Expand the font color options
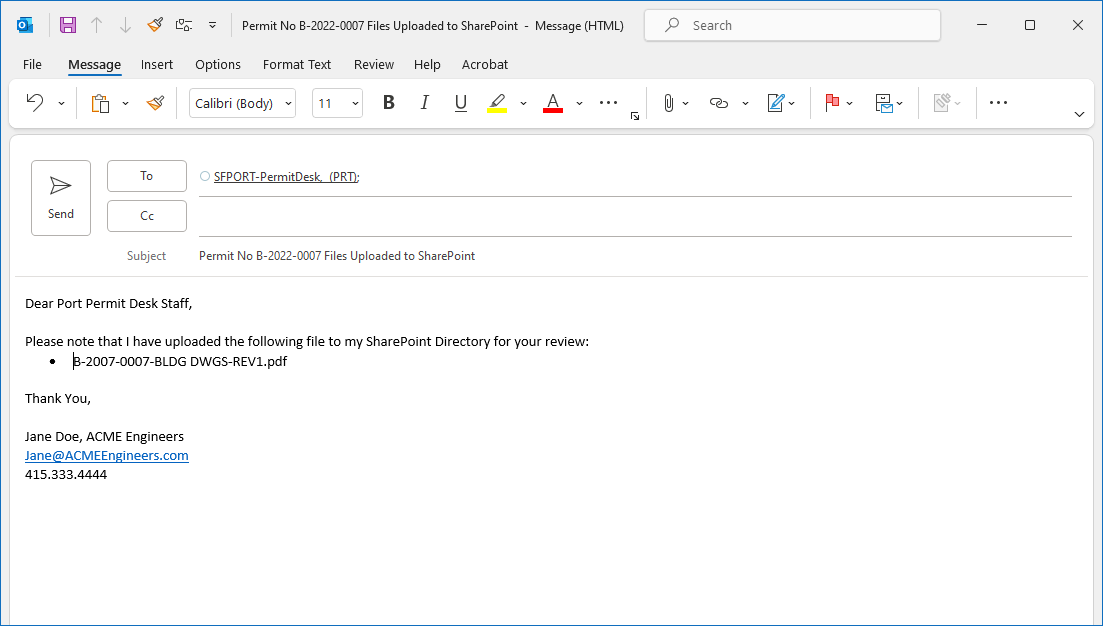Viewport: 1103px width, 626px height. [578, 102]
